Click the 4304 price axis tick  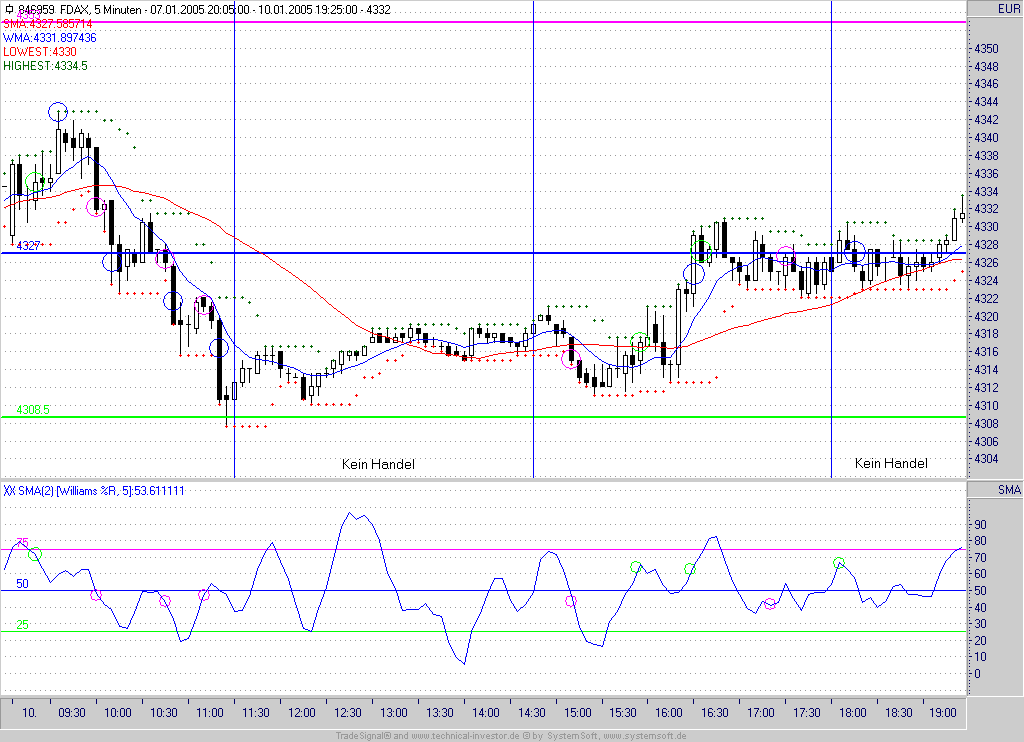[986, 459]
